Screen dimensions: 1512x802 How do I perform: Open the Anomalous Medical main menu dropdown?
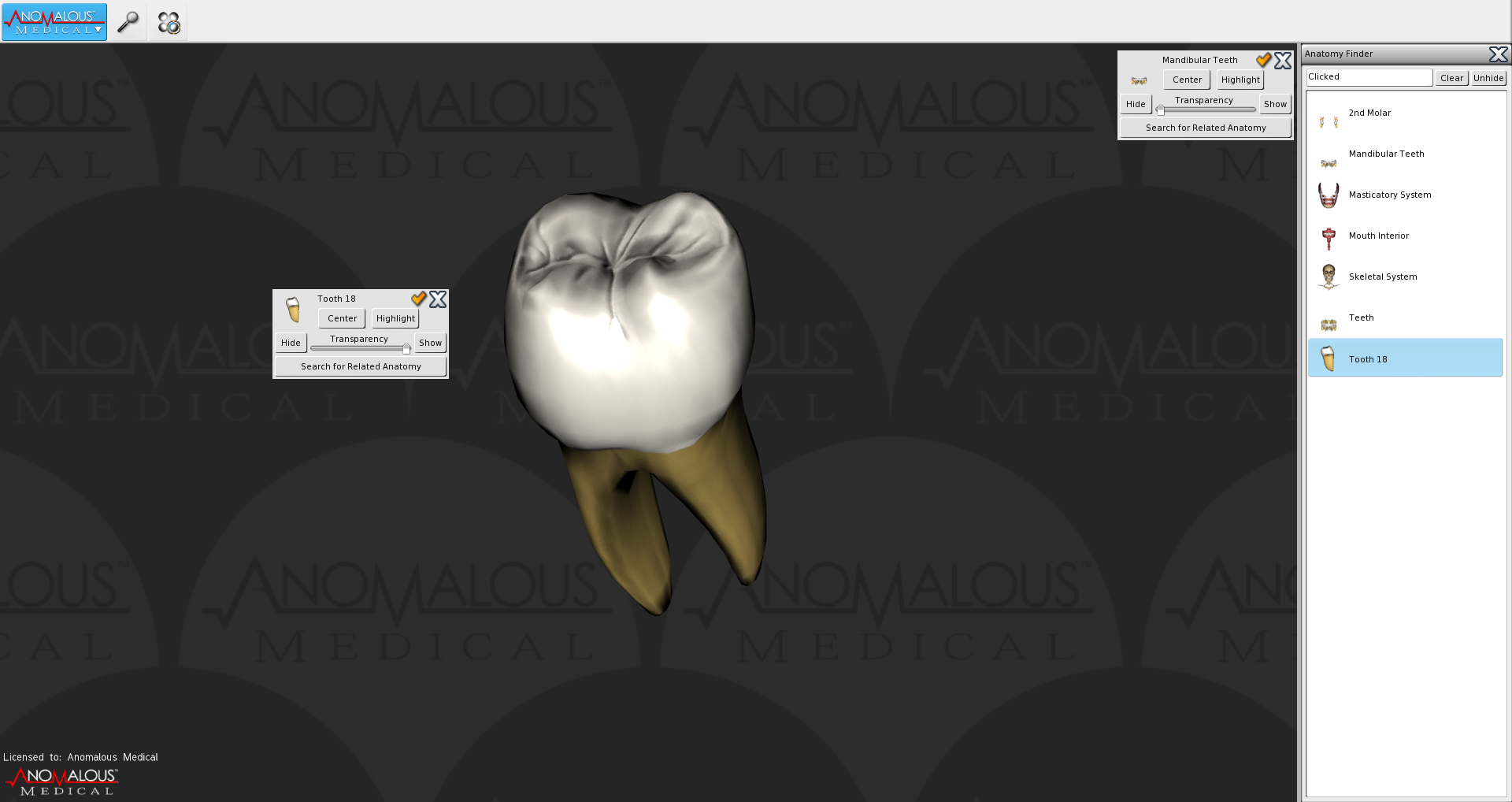point(54,22)
